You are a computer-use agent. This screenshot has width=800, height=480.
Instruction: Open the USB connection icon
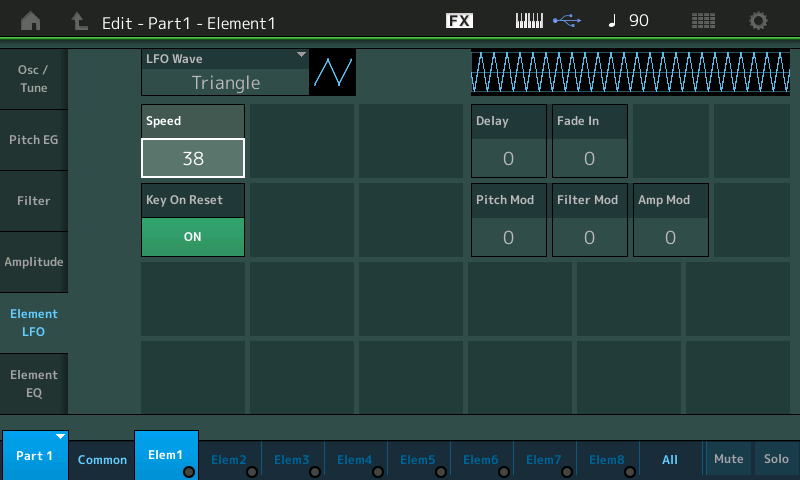tap(567, 21)
